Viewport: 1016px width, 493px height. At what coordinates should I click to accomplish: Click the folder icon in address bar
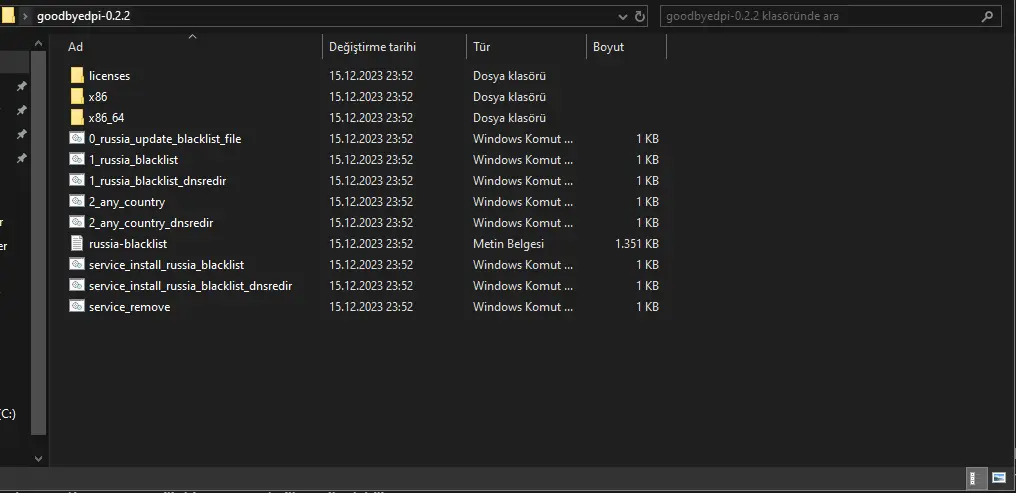pos(7,16)
